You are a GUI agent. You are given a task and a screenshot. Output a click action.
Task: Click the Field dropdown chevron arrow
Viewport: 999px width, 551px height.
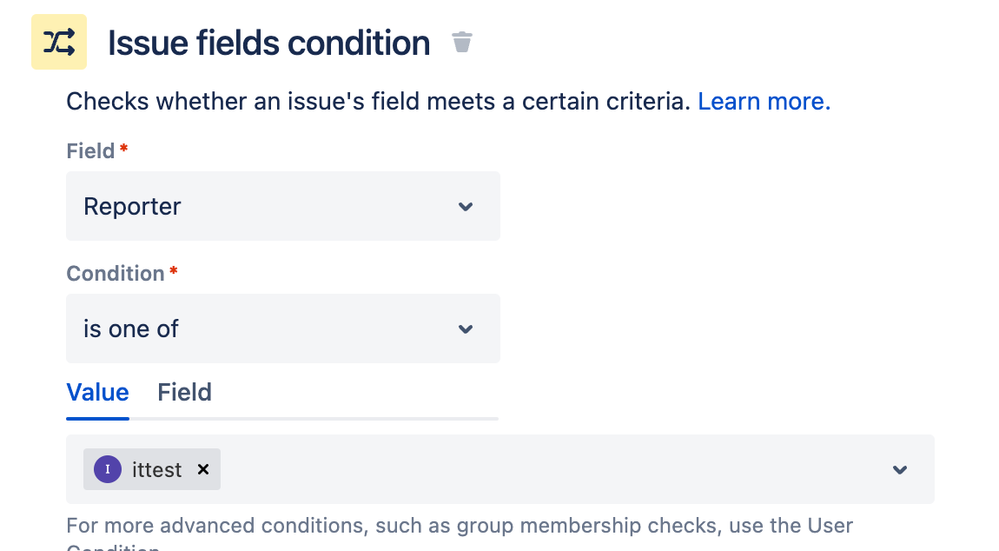point(465,207)
